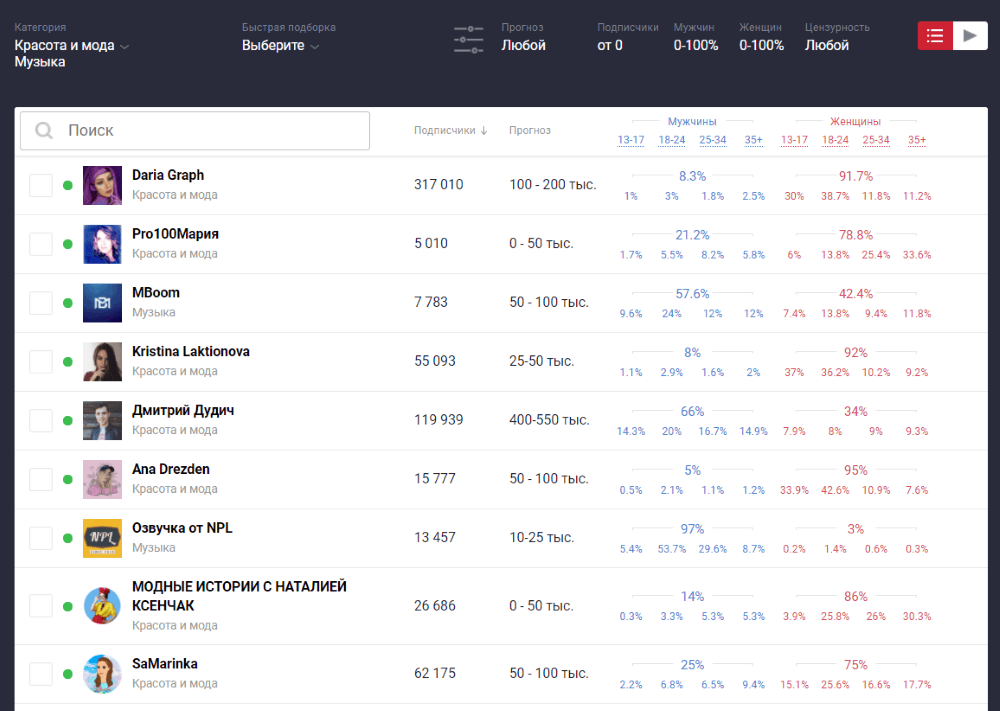Switch to video play view
1000x711 pixels.
969,35
